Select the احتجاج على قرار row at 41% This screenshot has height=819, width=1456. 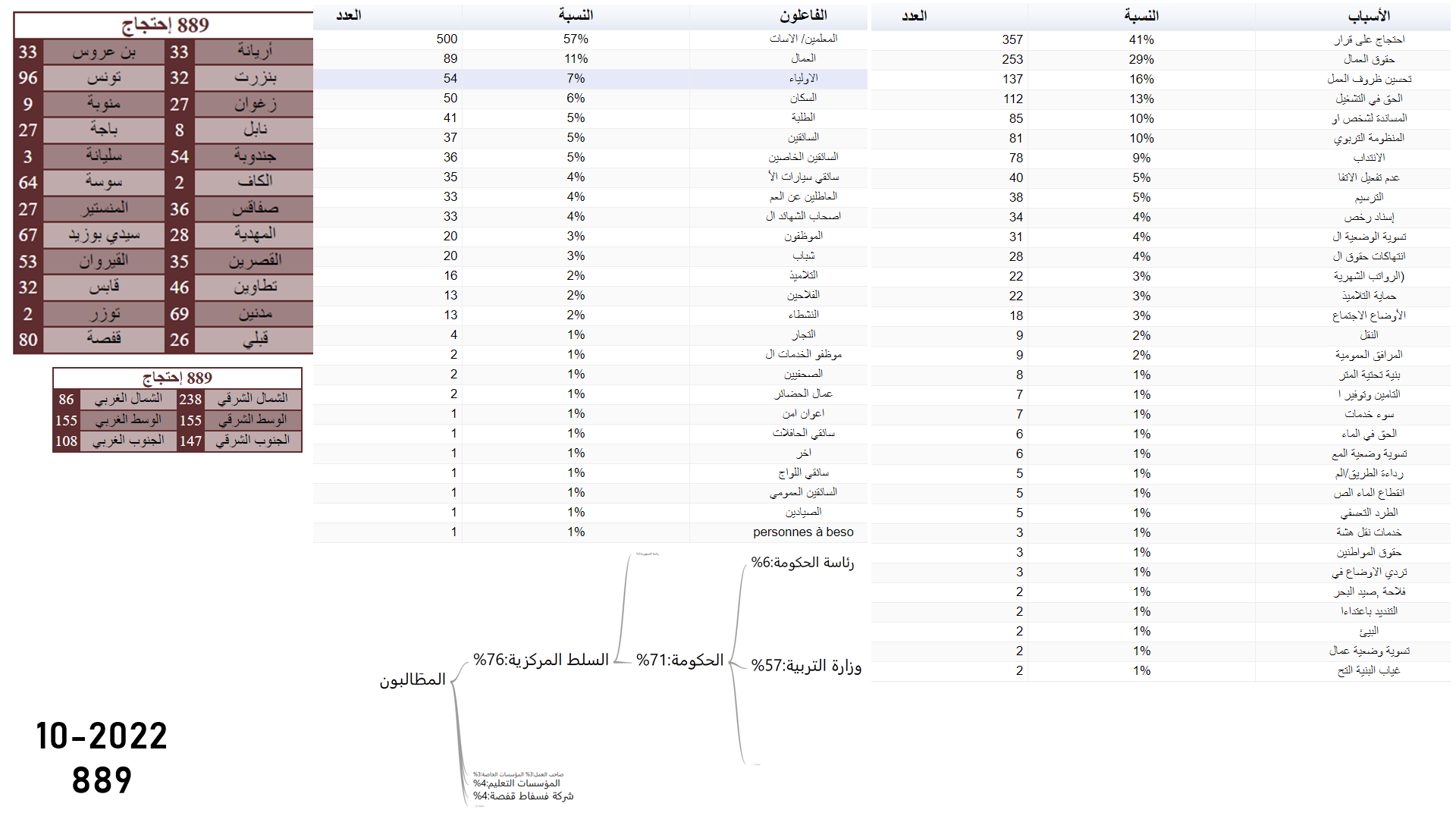[1369, 39]
